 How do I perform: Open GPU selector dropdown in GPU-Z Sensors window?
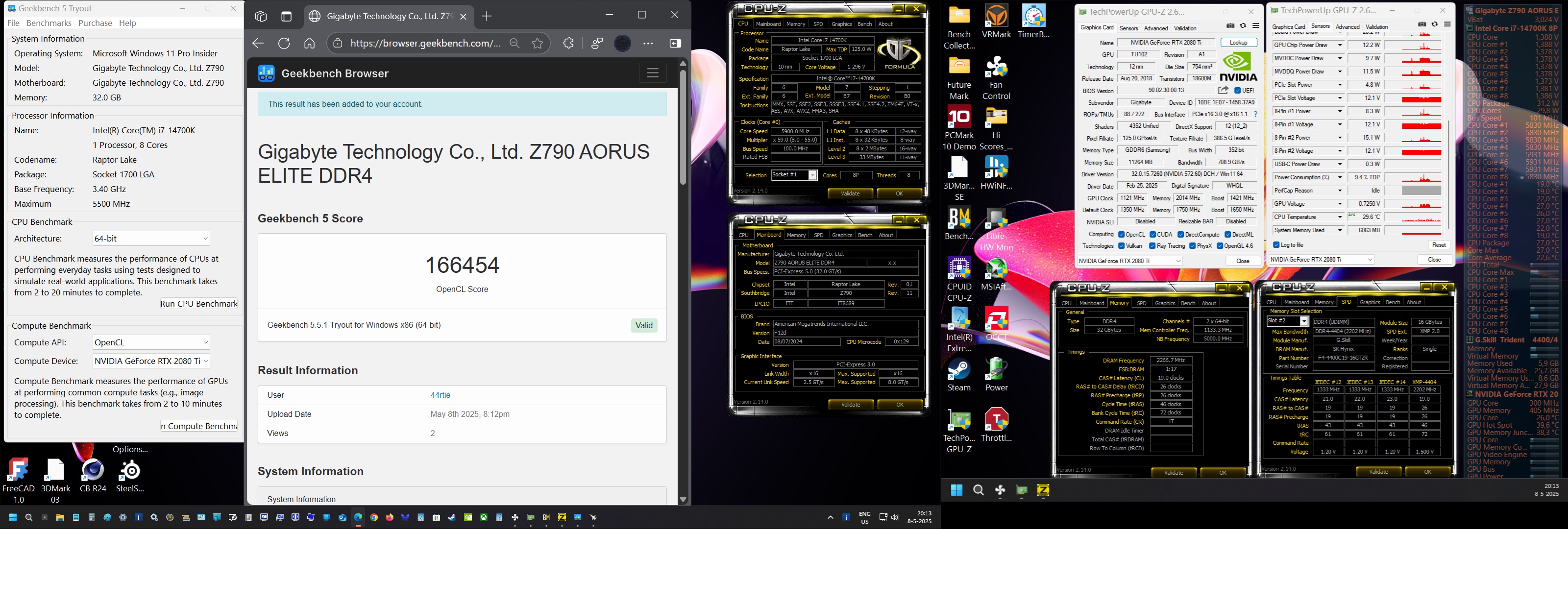point(1322,260)
